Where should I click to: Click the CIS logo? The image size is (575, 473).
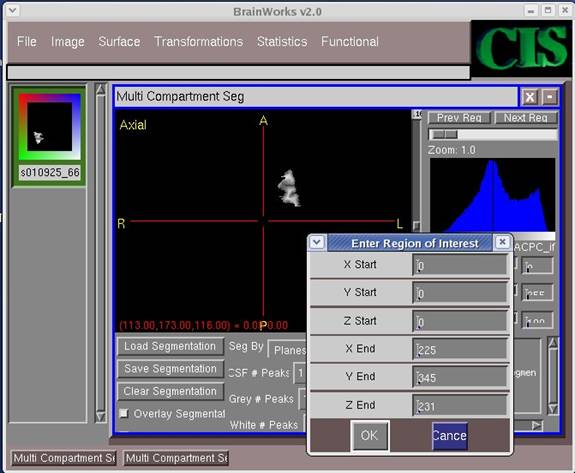[521, 48]
